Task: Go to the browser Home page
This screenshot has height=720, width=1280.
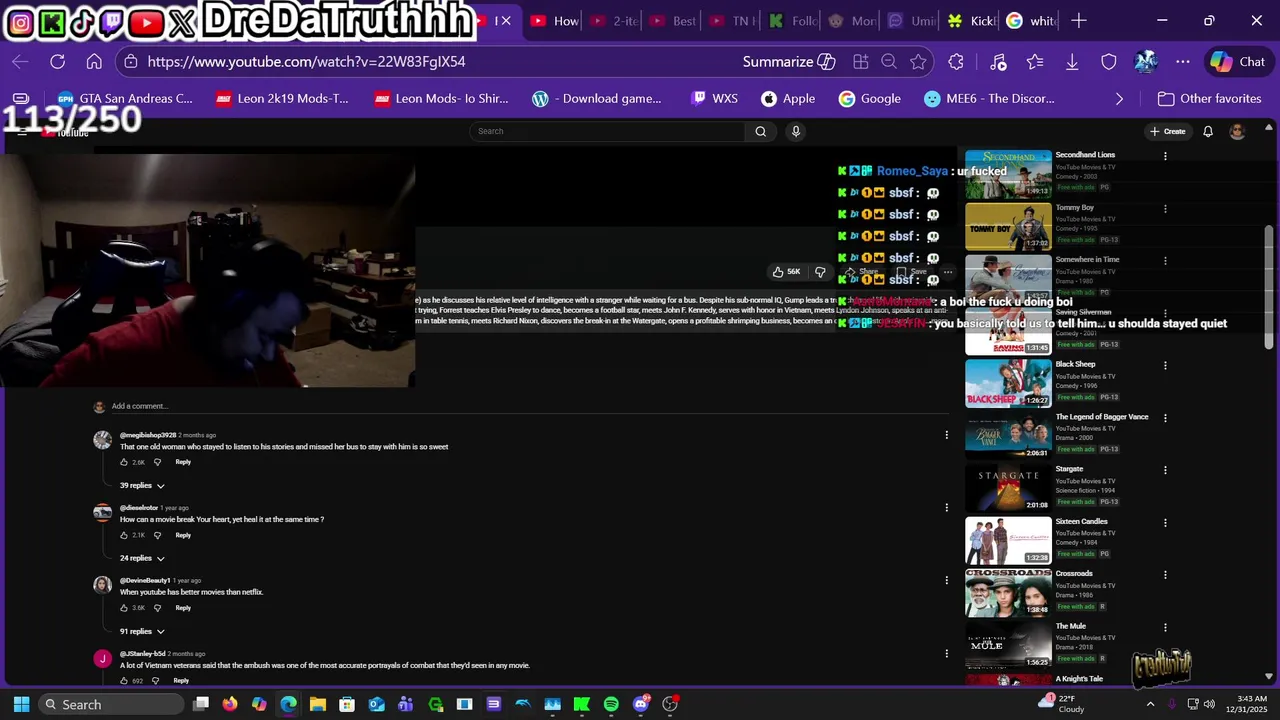Action: click(94, 62)
